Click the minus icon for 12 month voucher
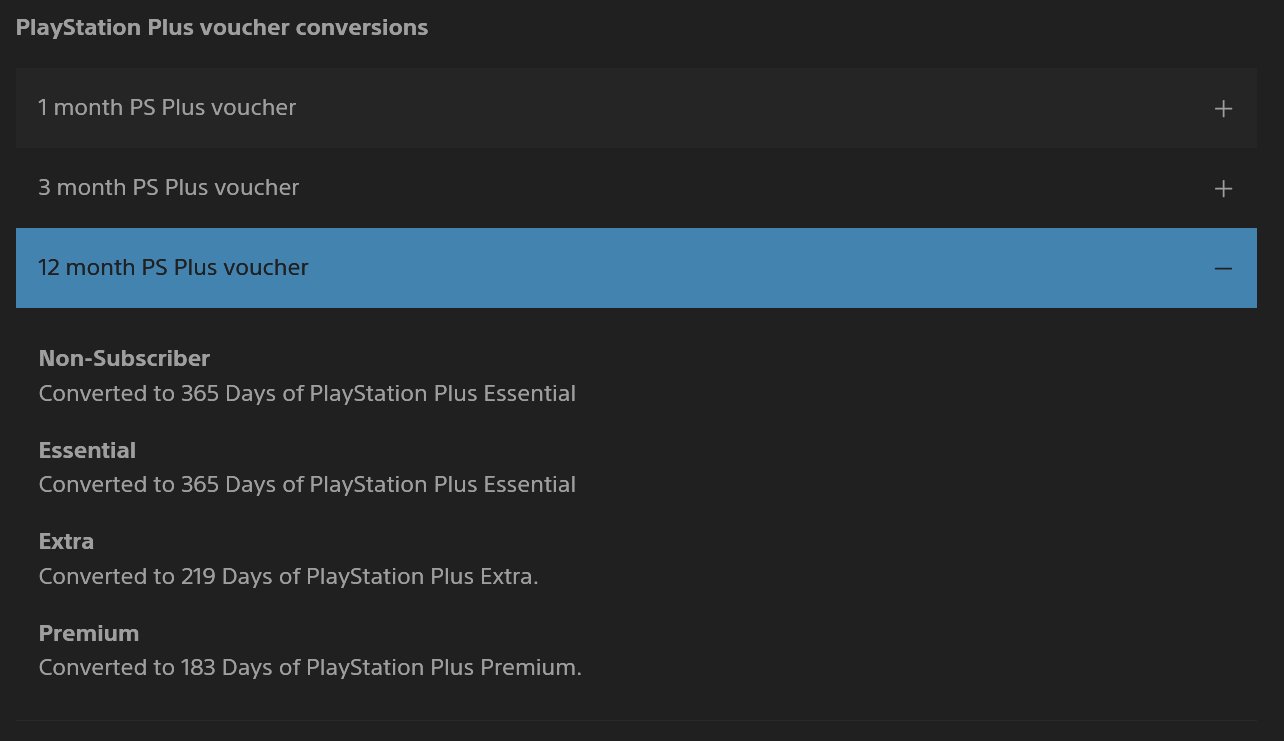This screenshot has height=741, width=1284. [x=1223, y=268]
